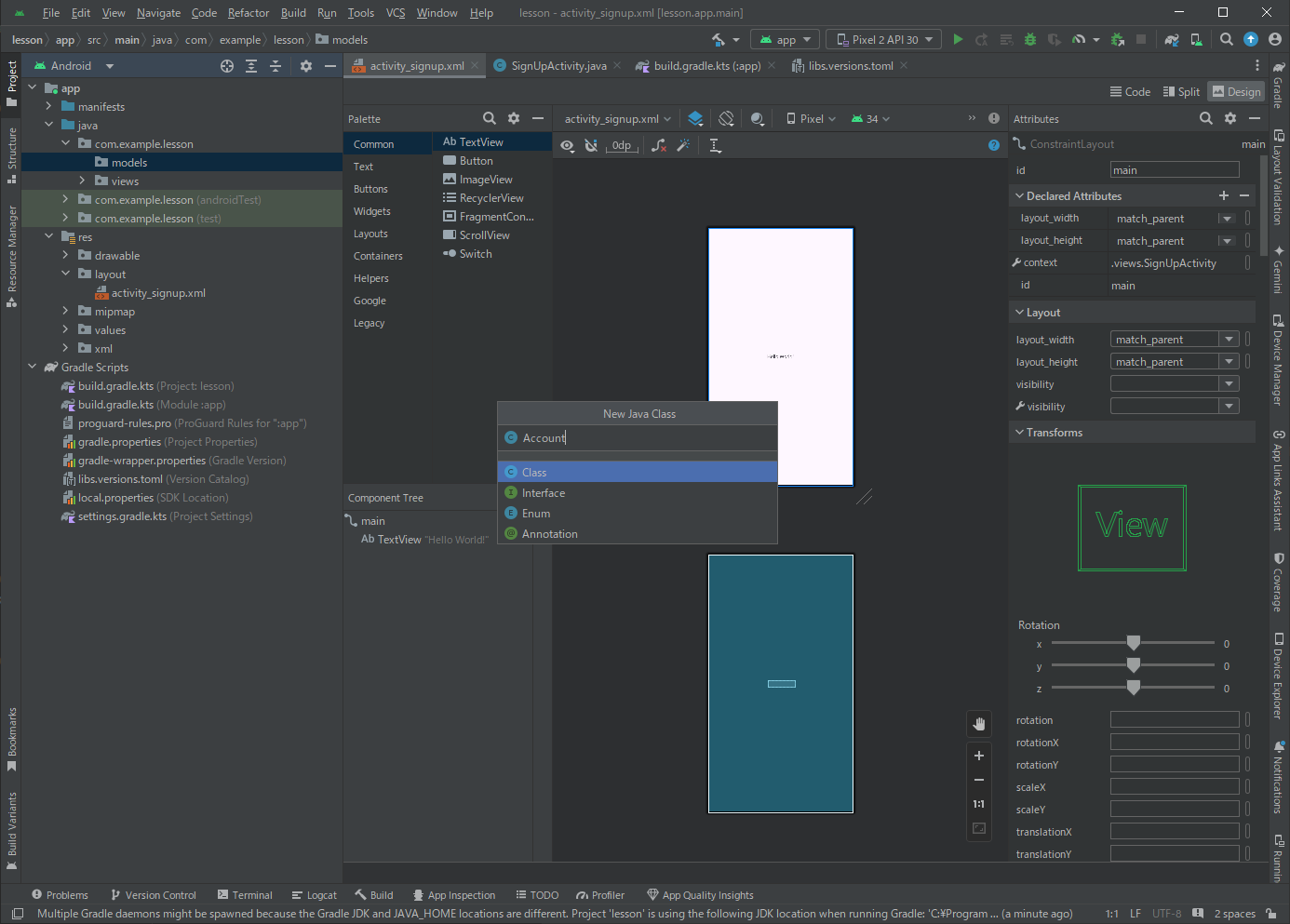The height and width of the screenshot is (924, 1290).
Task: Open the Profiler tool window
Action: (x=600, y=895)
